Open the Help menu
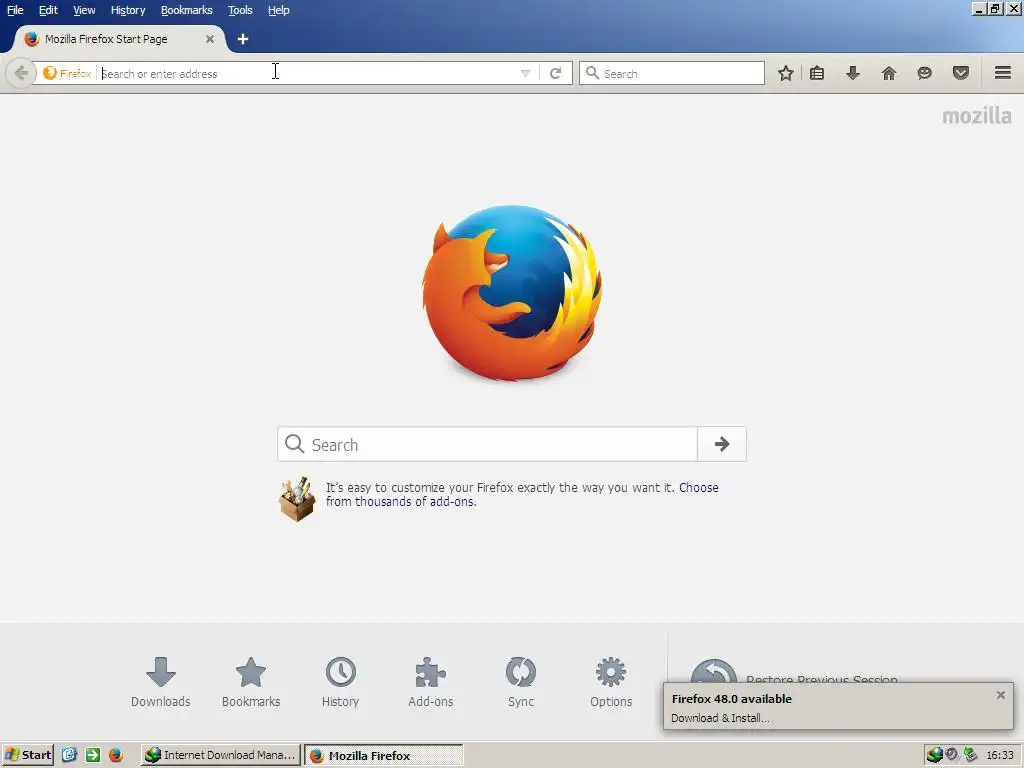1024x768 pixels. (x=279, y=10)
